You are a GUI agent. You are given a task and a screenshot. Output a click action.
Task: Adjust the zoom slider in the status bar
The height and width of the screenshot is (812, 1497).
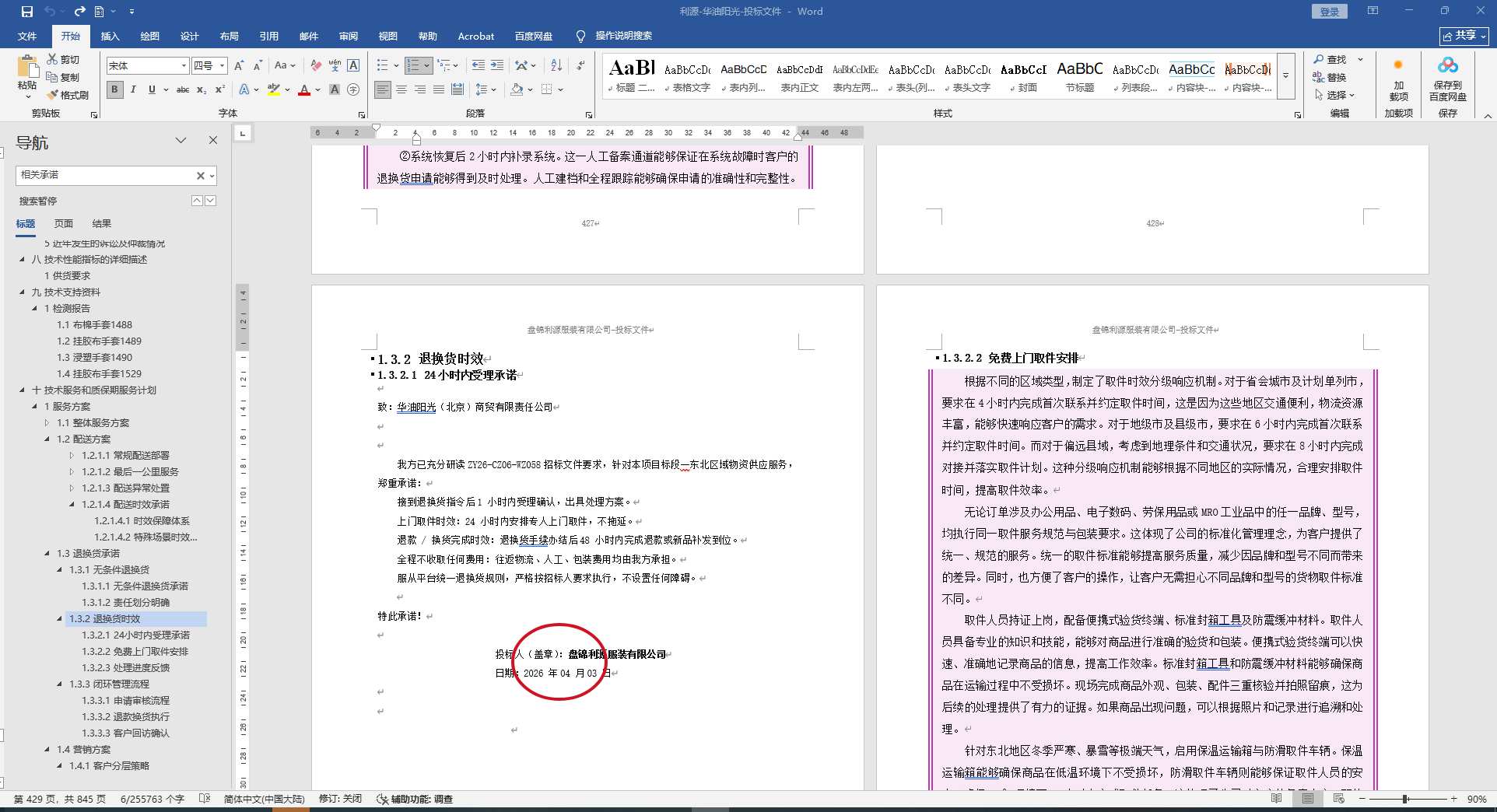(x=1405, y=799)
